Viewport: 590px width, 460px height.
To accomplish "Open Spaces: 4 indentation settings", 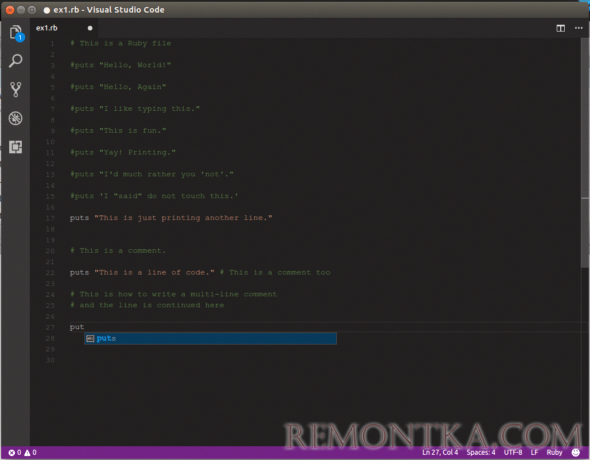I will click(481, 452).
